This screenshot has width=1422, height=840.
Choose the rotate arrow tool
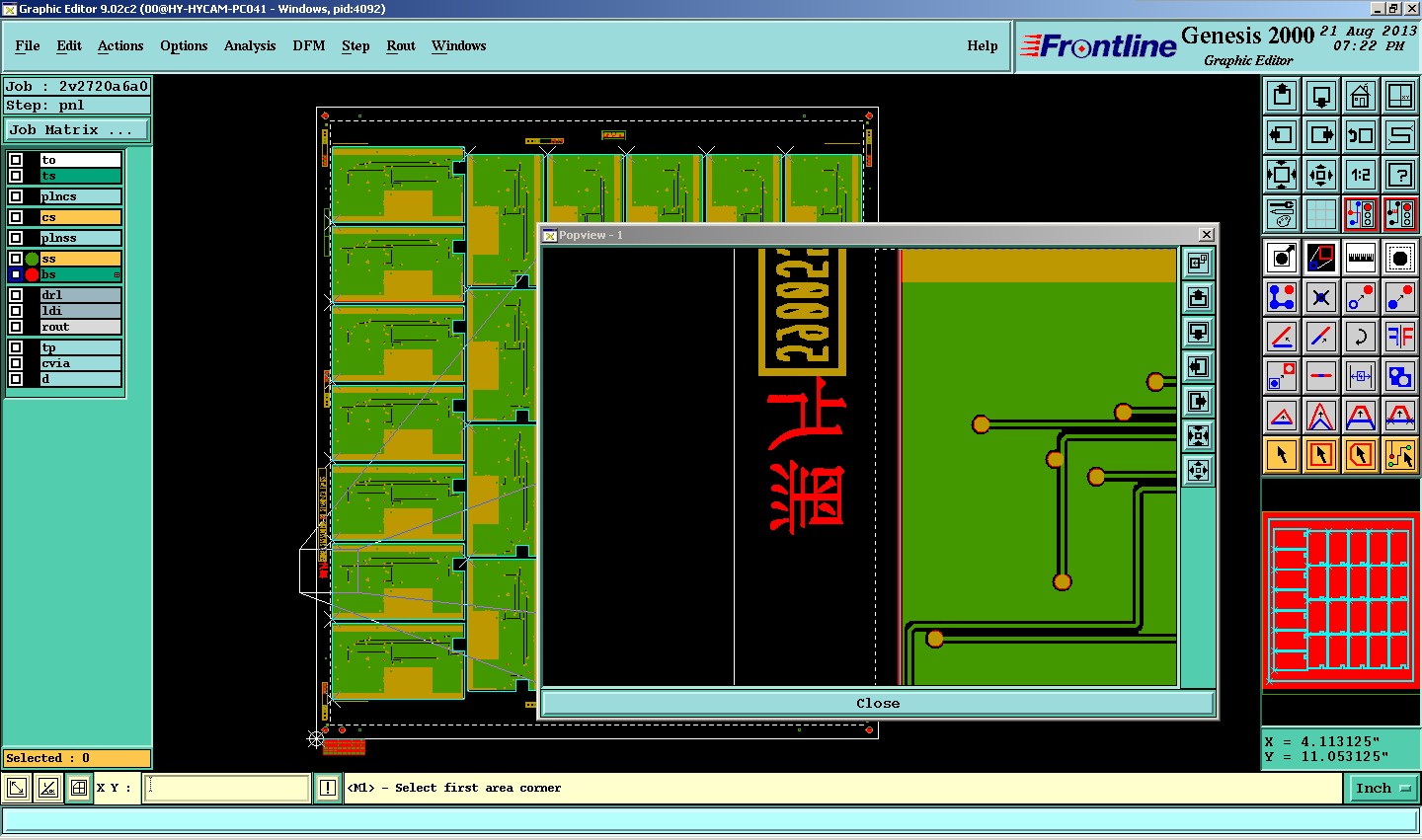point(1360,337)
